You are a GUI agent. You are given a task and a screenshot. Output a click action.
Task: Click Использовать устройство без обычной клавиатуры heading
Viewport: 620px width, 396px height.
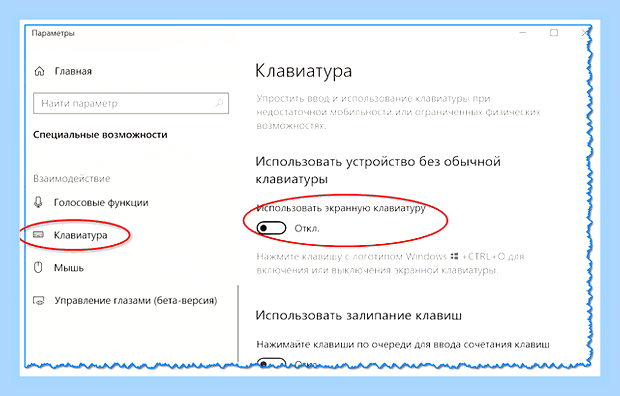coord(378,170)
